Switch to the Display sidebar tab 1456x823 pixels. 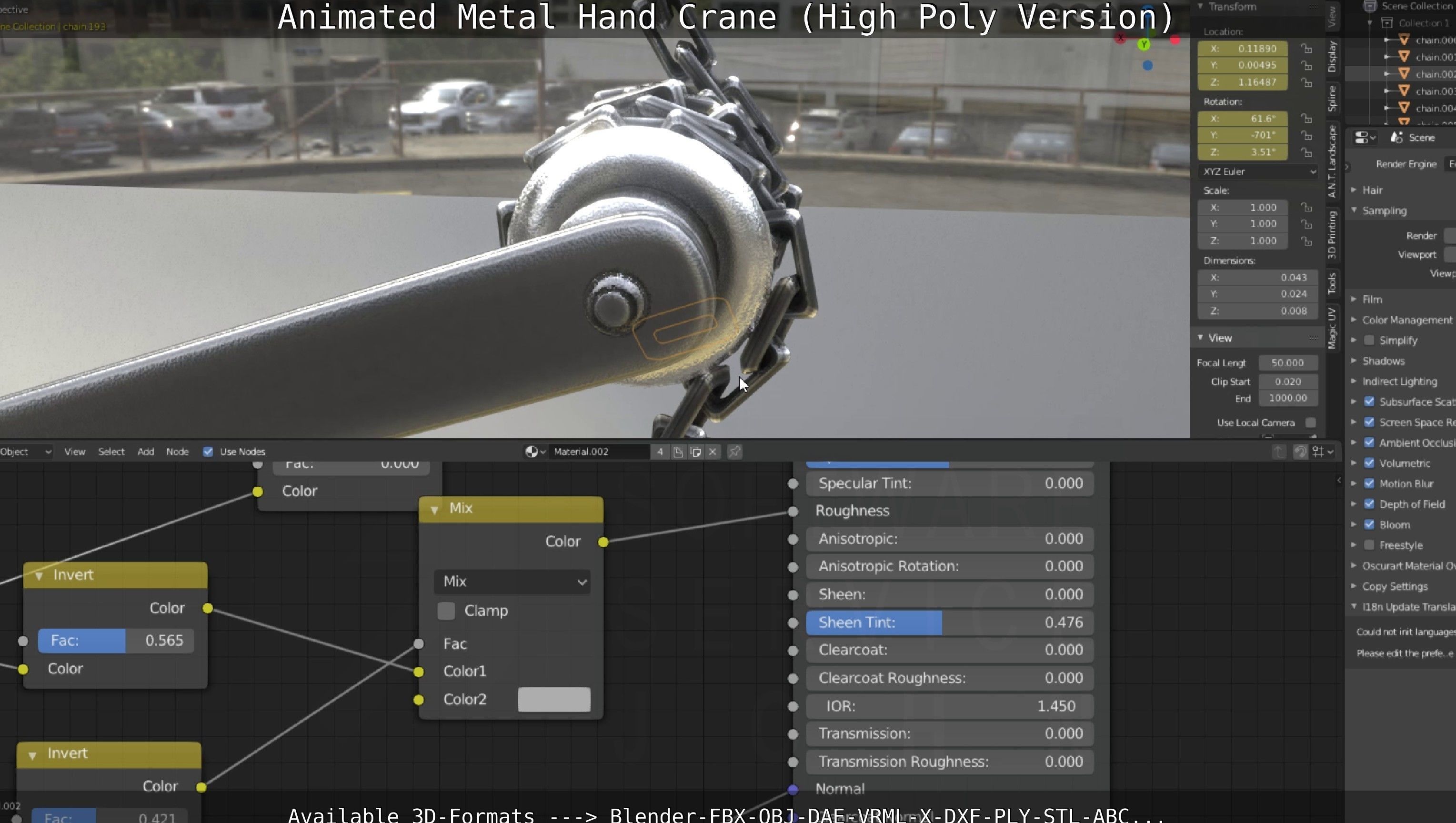1332,57
